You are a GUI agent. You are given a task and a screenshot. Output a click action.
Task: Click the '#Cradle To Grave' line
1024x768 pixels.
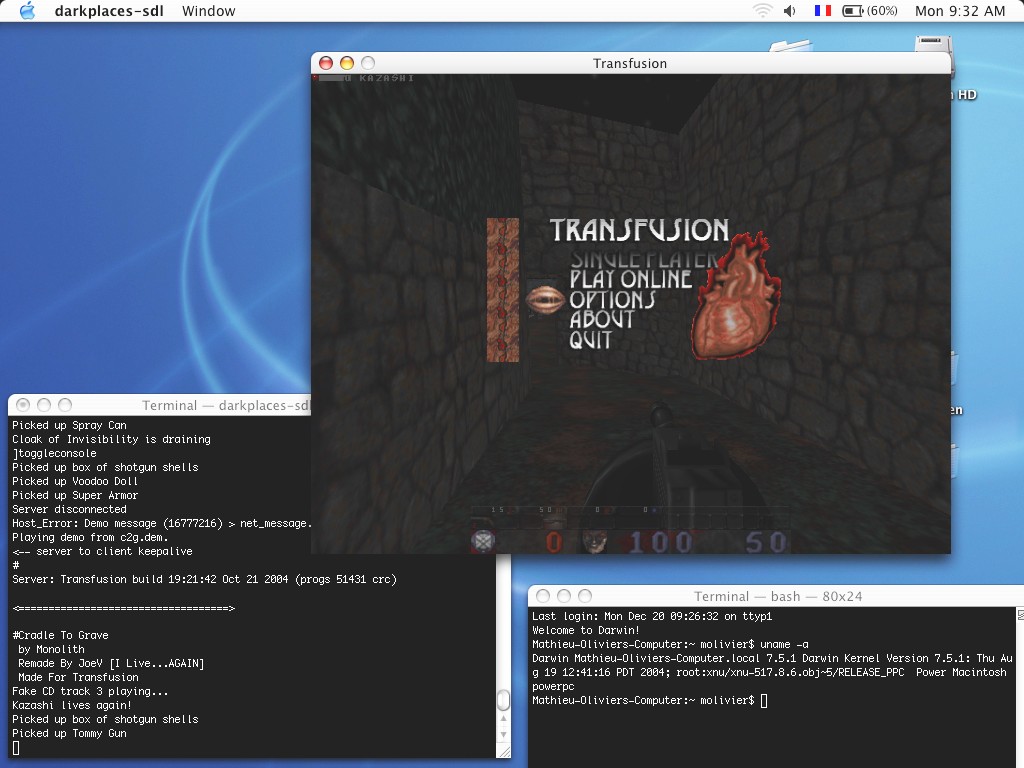60,635
